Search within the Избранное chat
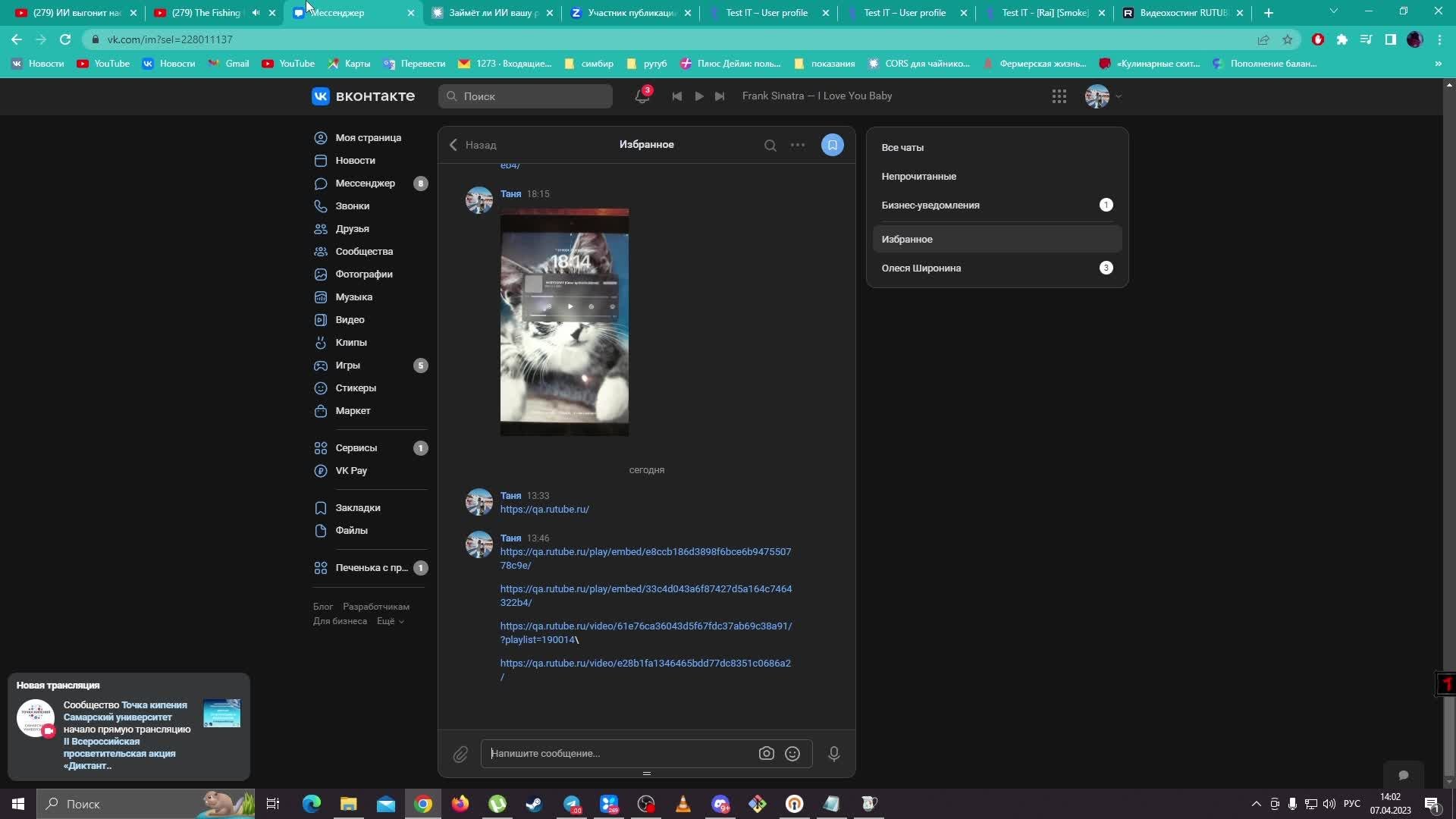This screenshot has height=819, width=1456. tap(770, 146)
